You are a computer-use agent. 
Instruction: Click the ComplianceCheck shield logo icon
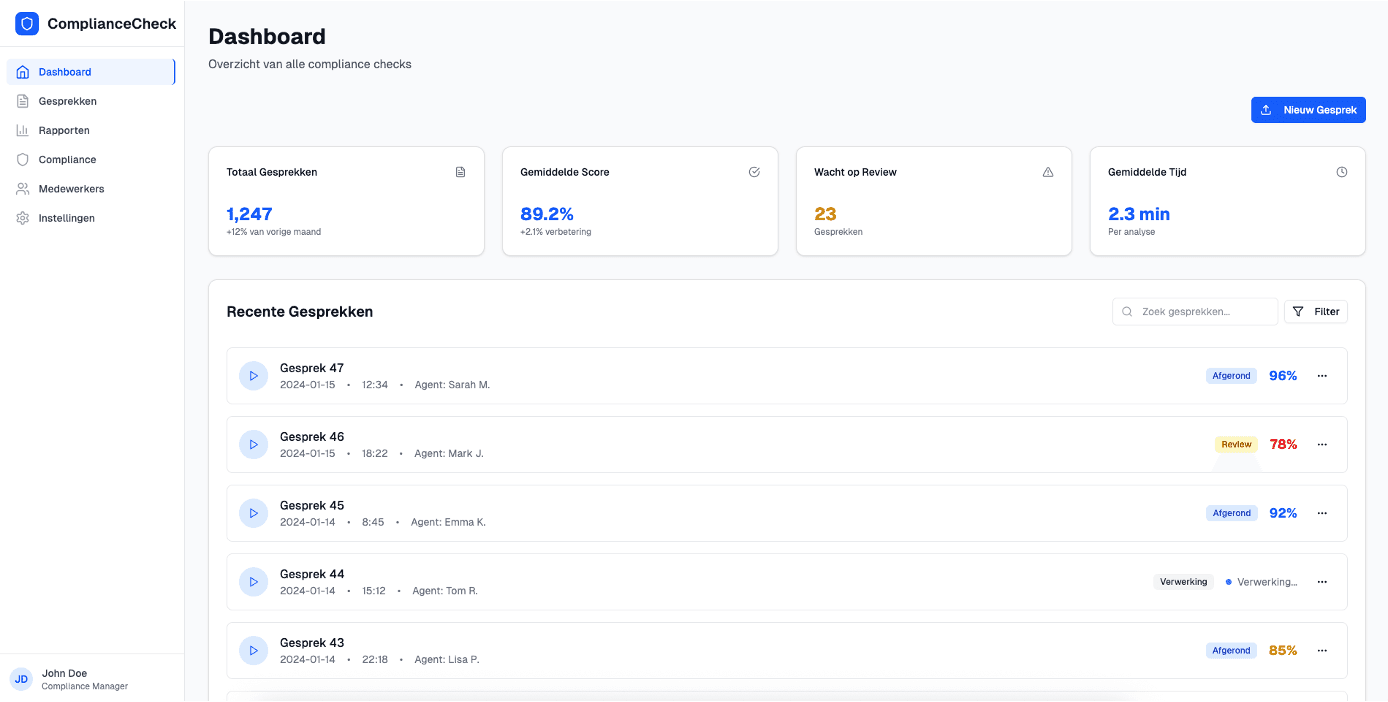click(x=27, y=24)
